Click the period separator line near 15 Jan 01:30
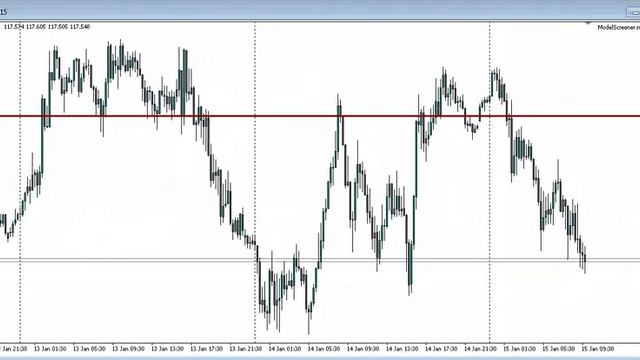 tap(490, 182)
